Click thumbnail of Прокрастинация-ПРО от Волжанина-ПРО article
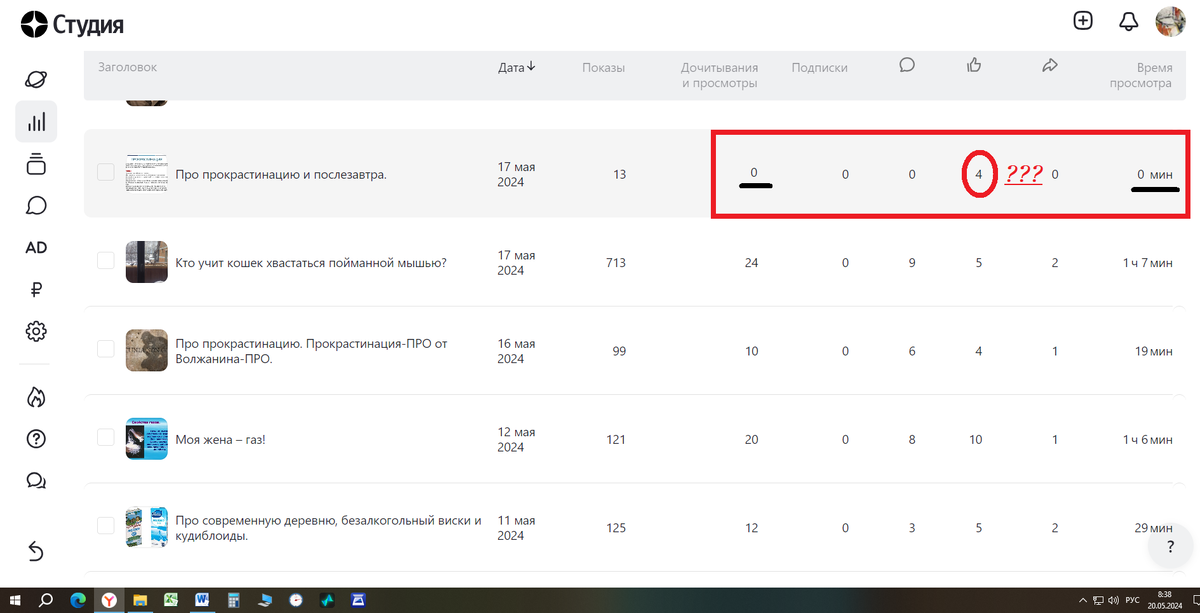 pyautogui.click(x=146, y=350)
